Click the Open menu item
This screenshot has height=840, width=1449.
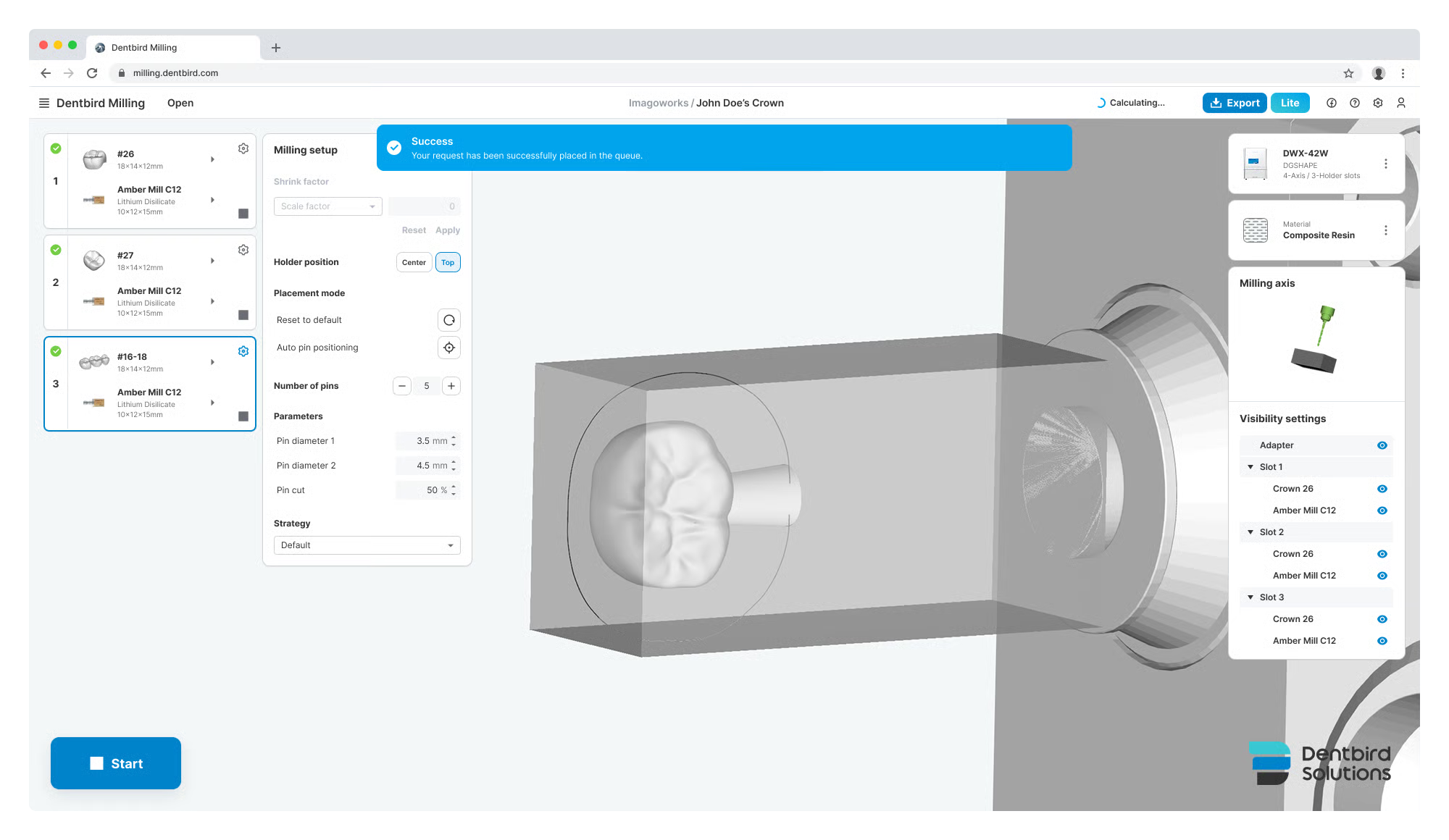180,103
